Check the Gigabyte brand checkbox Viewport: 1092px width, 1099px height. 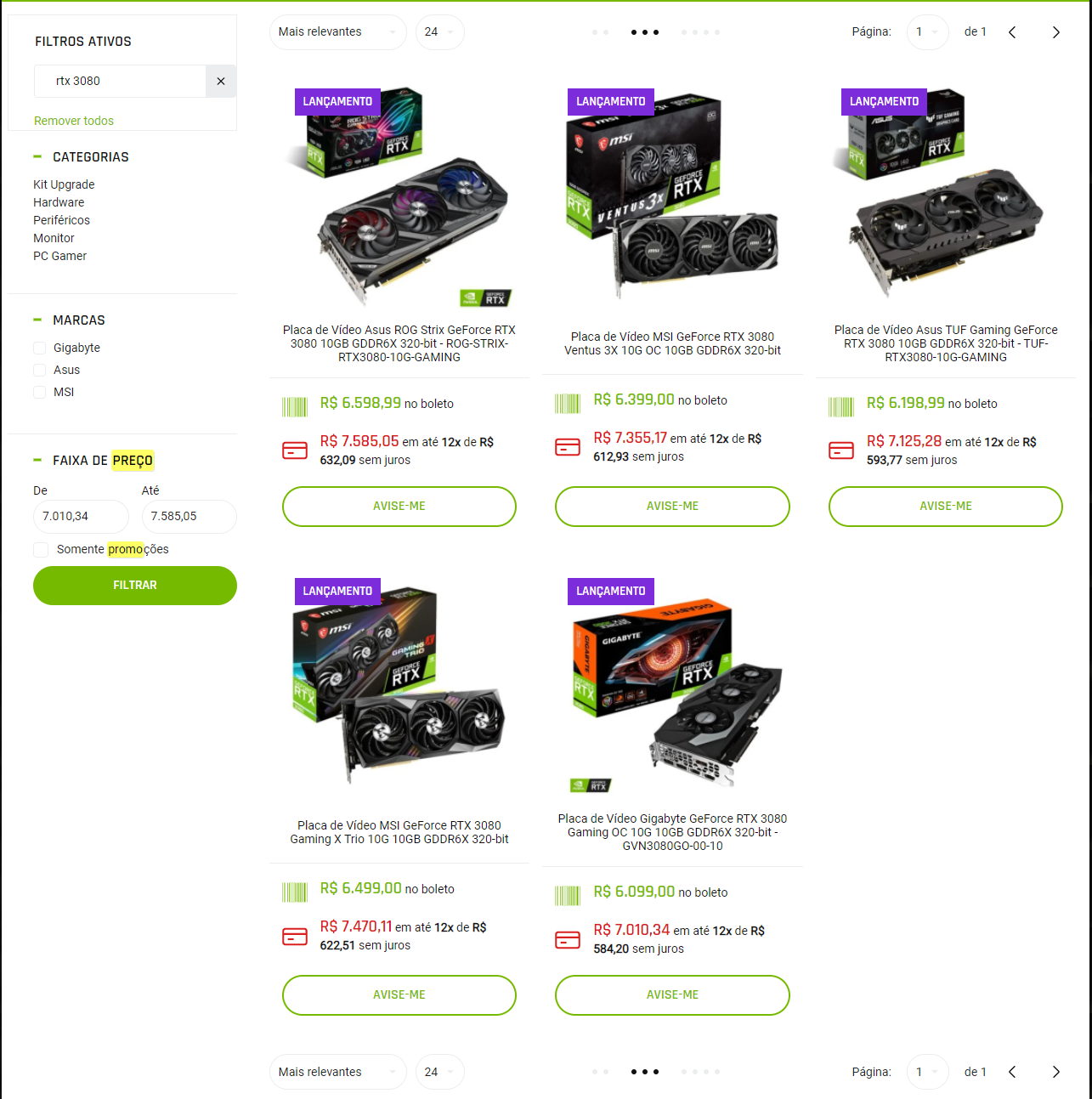[40, 348]
